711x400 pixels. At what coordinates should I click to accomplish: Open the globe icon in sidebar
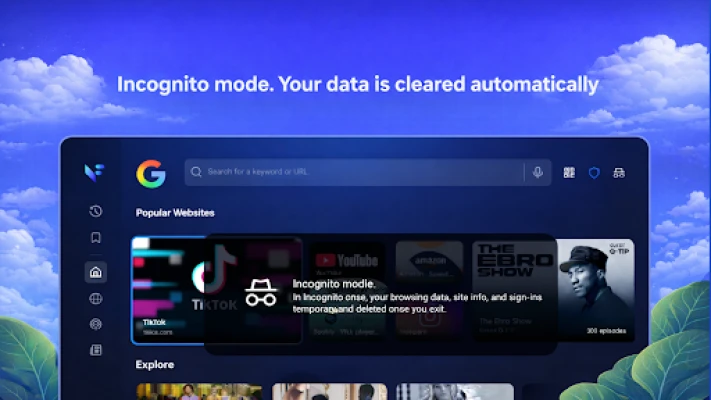tap(96, 298)
